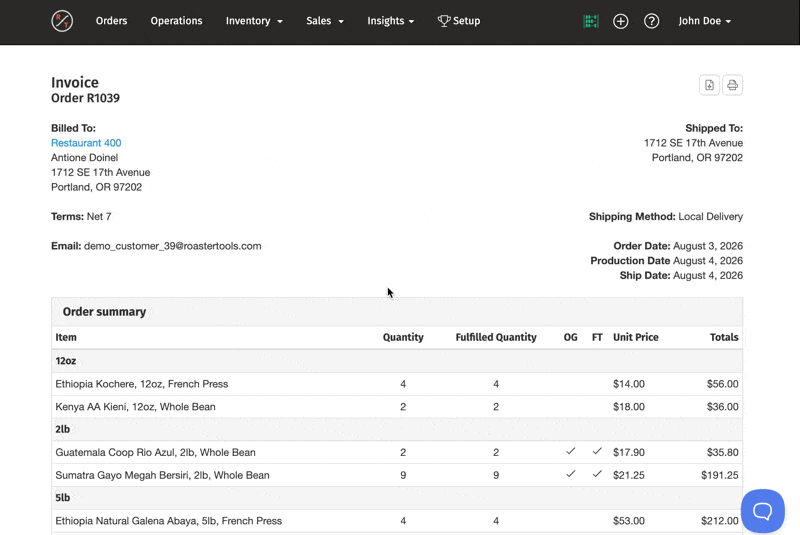Print the invoice using printer icon
Screen dimensions: 800x535
(x=733, y=85)
